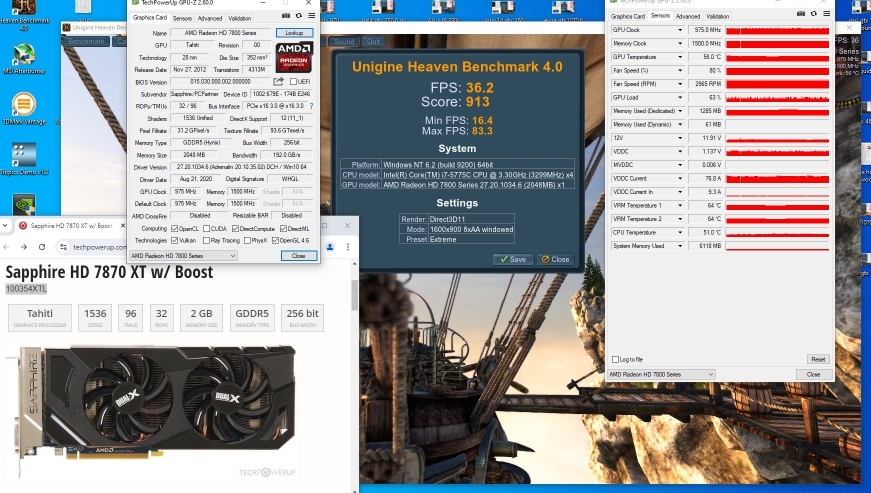Switch to Validation tab in Sensors window
The width and height of the screenshot is (871, 493).
[x=718, y=16]
